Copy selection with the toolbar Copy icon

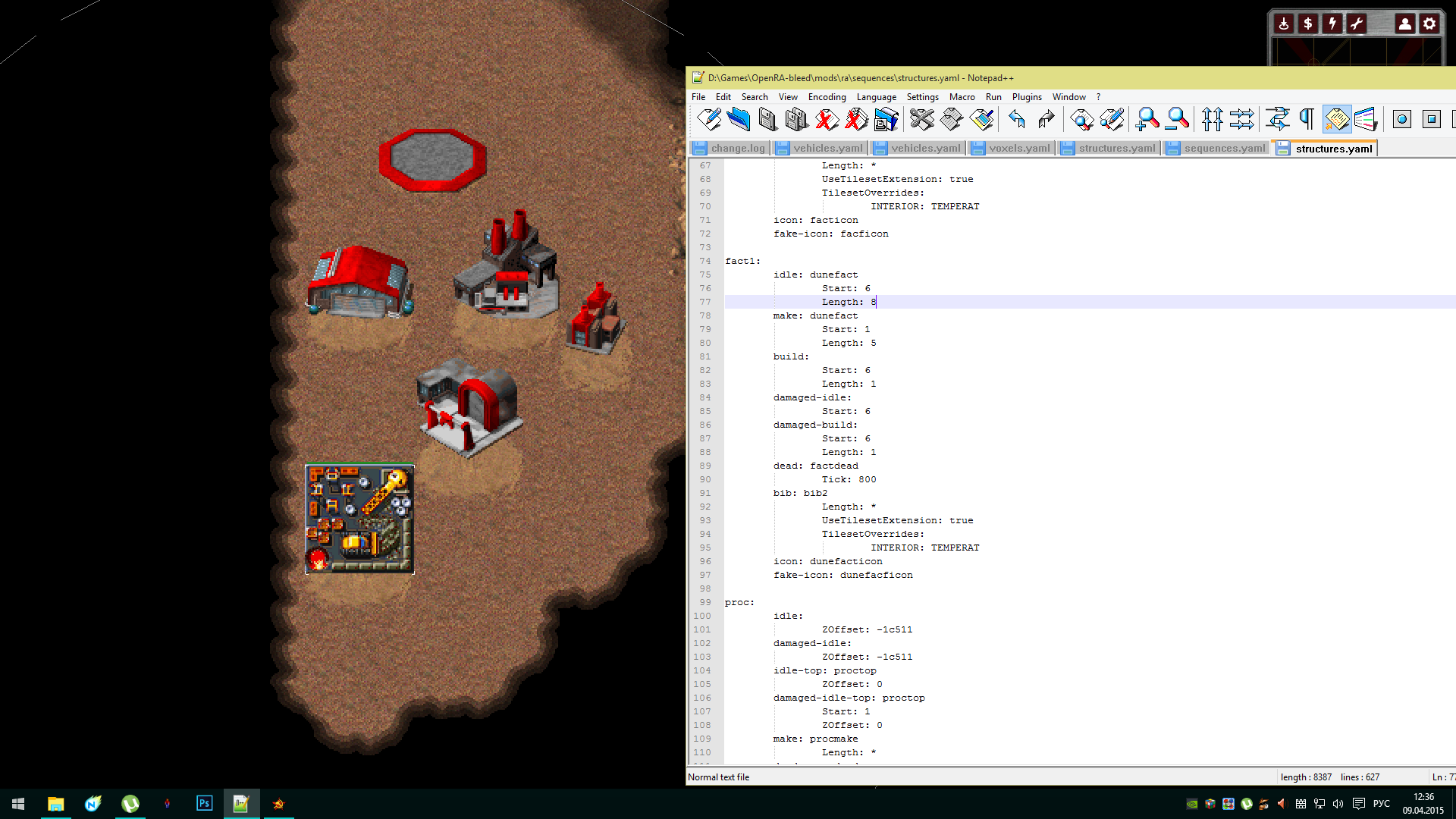coord(952,119)
